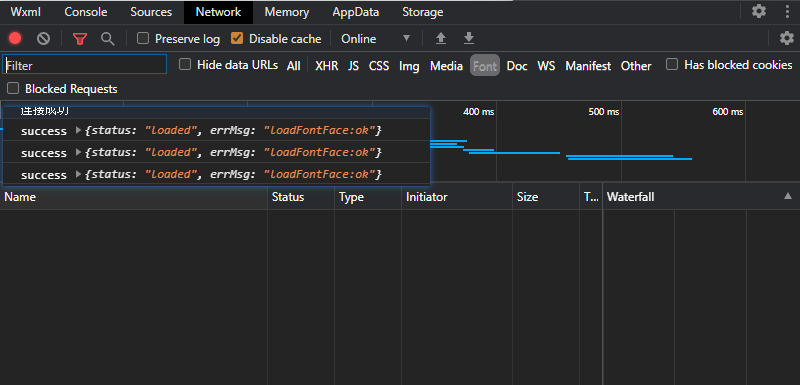Filter requests by XHR type

pyautogui.click(x=327, y=66)
